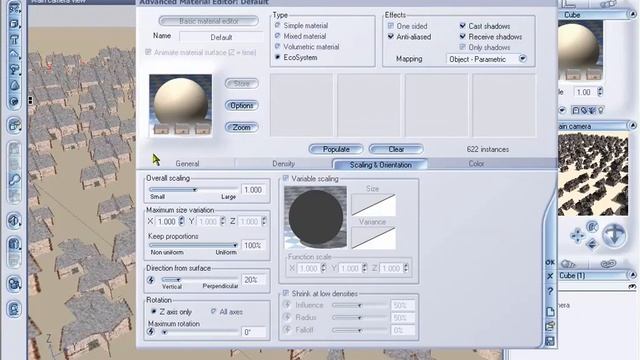Enable Shrink at low densities checkbox
Screen dimensions: 640x360
click(x=286, y=293)
